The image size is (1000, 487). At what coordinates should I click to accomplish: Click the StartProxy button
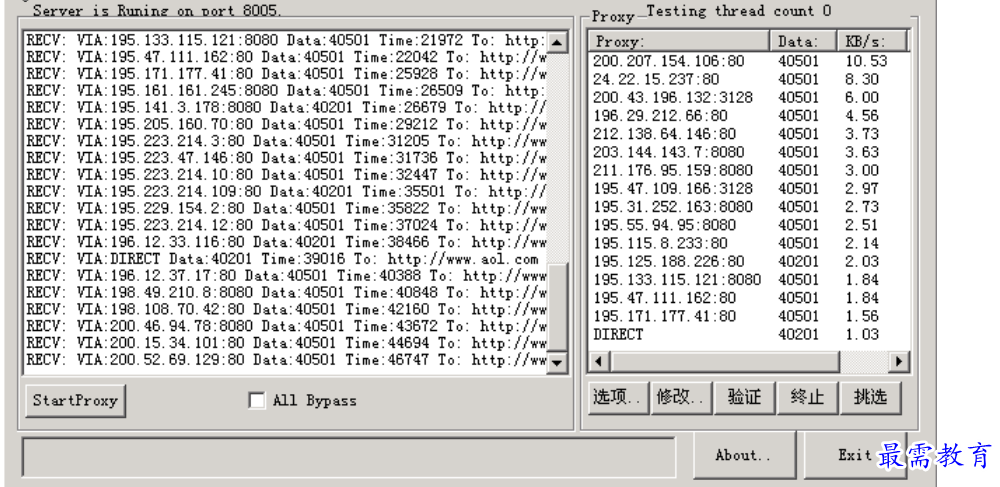[x=75, y=400]
